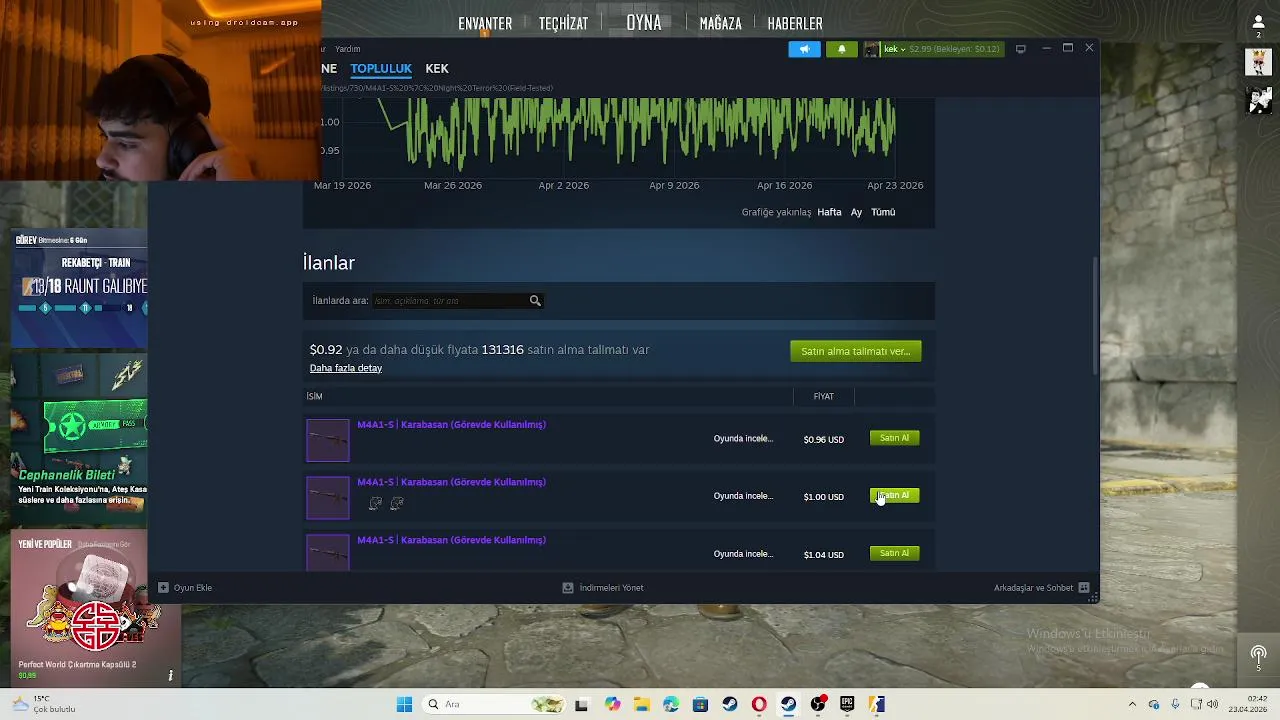This screenshot has width=1280, height=720.
Task: Open the Train raunt galibiye mission card
Action: (x=81, y=288)
